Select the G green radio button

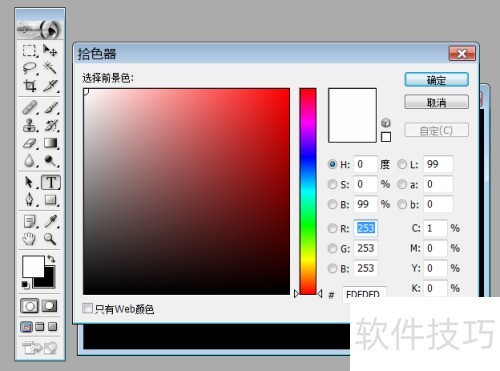pyautogui.click(x=332, y=248)
